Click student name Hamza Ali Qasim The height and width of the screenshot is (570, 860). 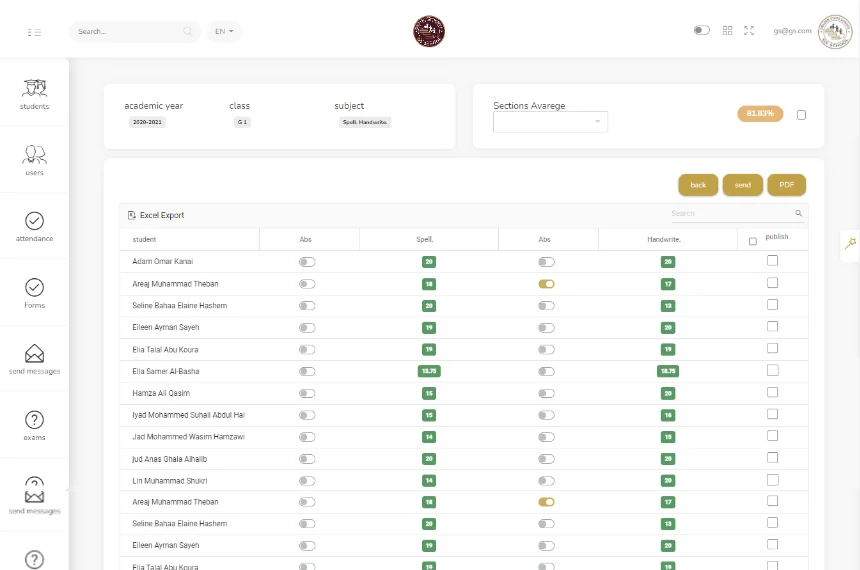[x=161, y=393]
